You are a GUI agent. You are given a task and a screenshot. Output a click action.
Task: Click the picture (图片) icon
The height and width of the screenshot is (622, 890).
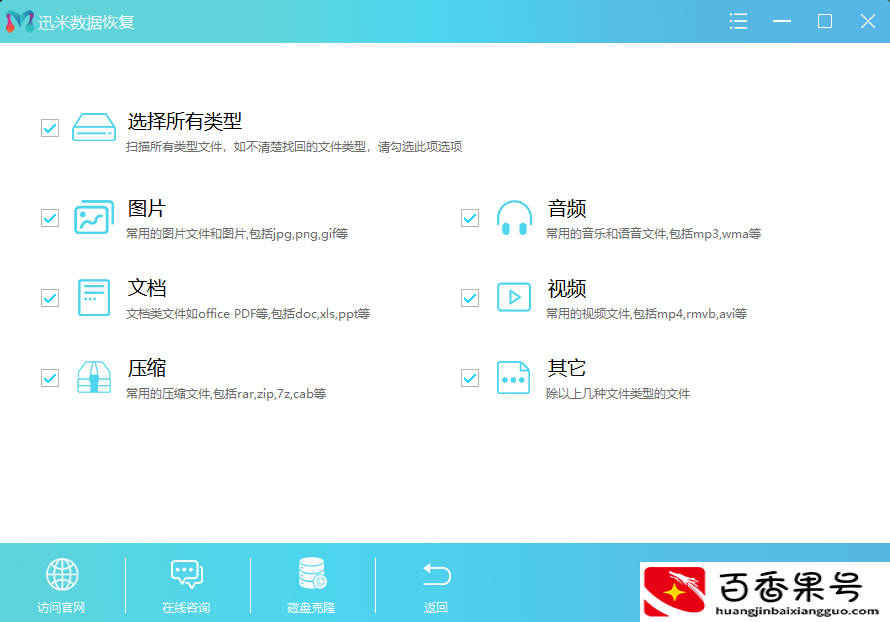[x=94, y=217]
